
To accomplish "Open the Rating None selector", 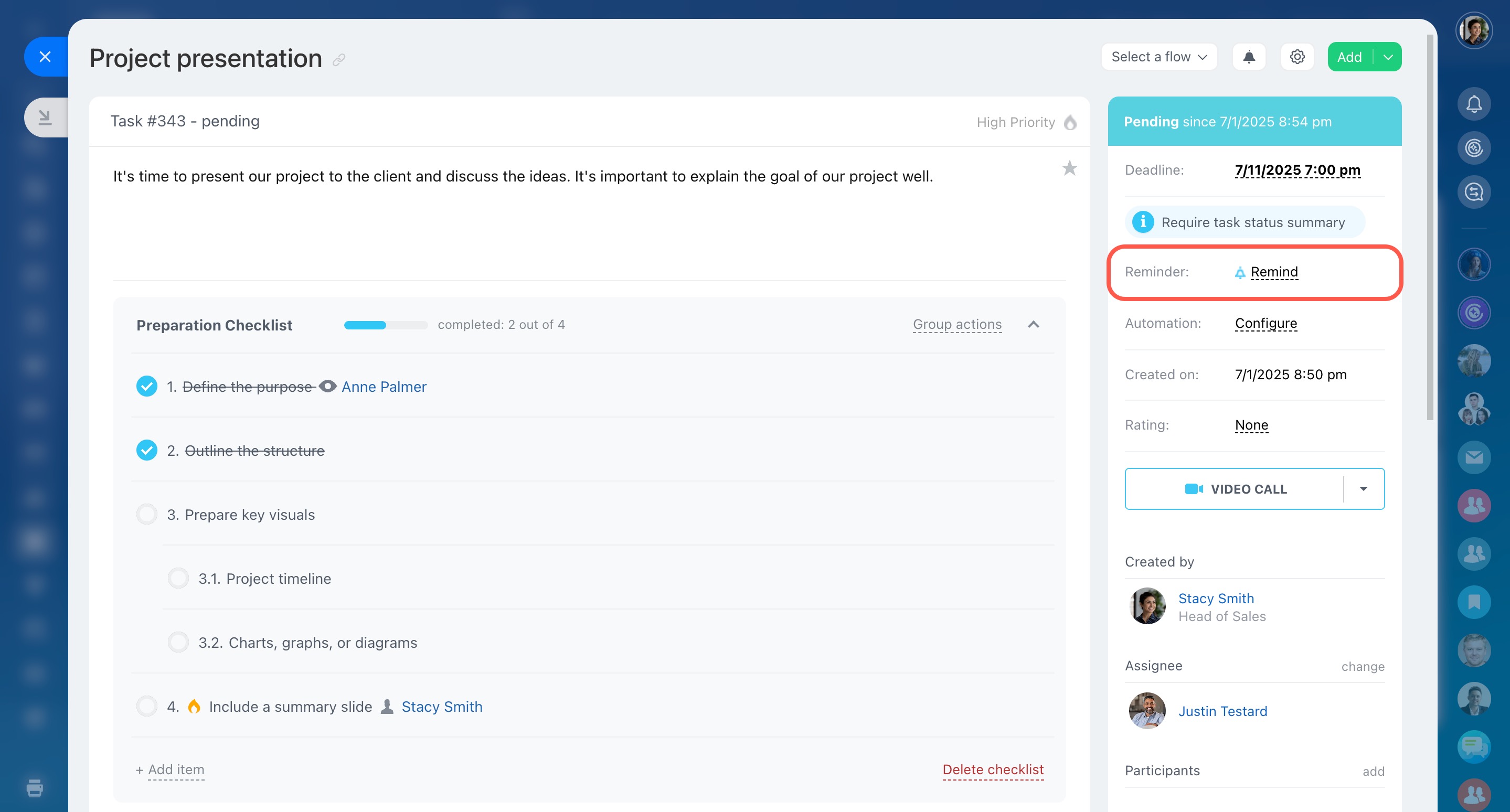I will (1251, 425).
